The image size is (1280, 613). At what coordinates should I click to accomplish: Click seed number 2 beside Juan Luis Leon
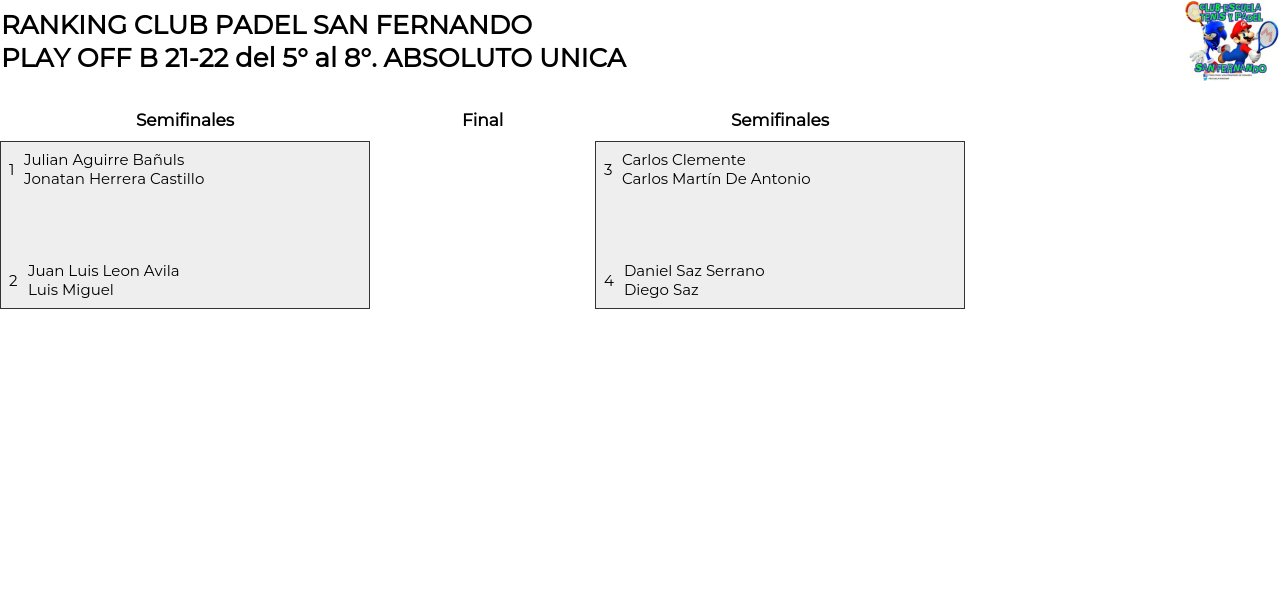coord(13,281)
